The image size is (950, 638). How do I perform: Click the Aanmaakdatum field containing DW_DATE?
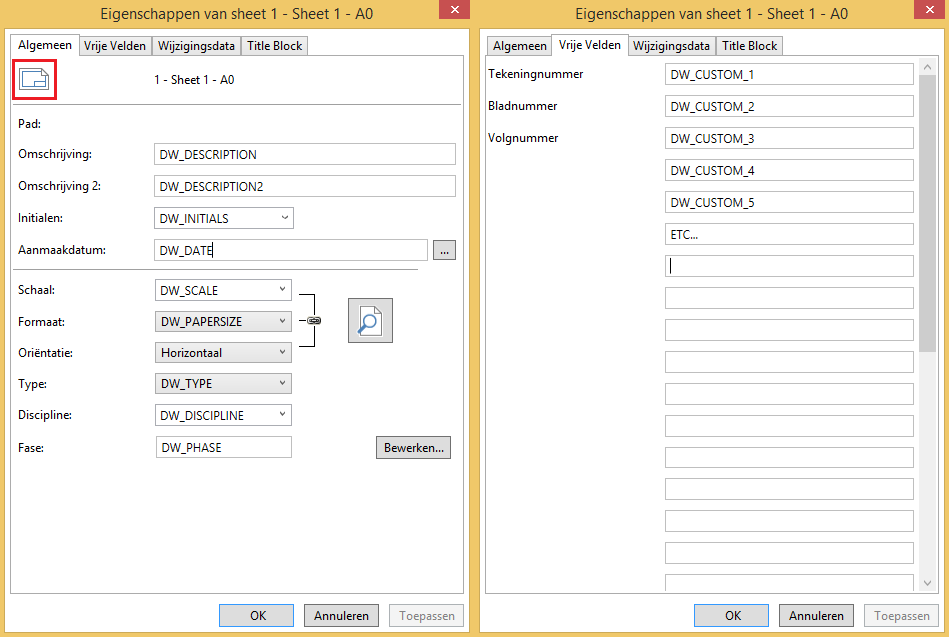tap(291, 250)
